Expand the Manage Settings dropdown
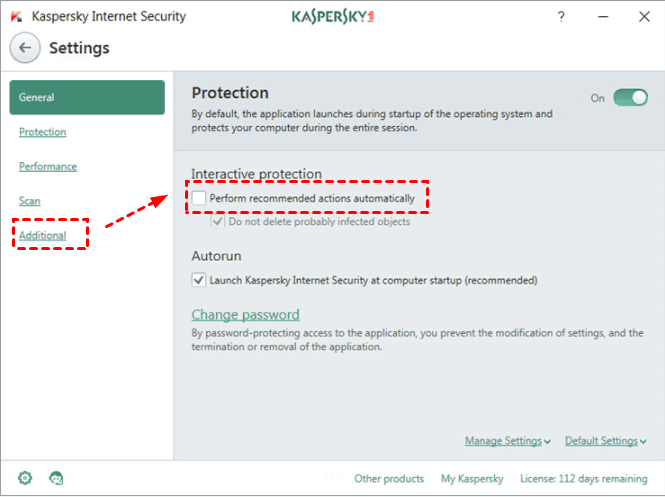 point(507,441)
